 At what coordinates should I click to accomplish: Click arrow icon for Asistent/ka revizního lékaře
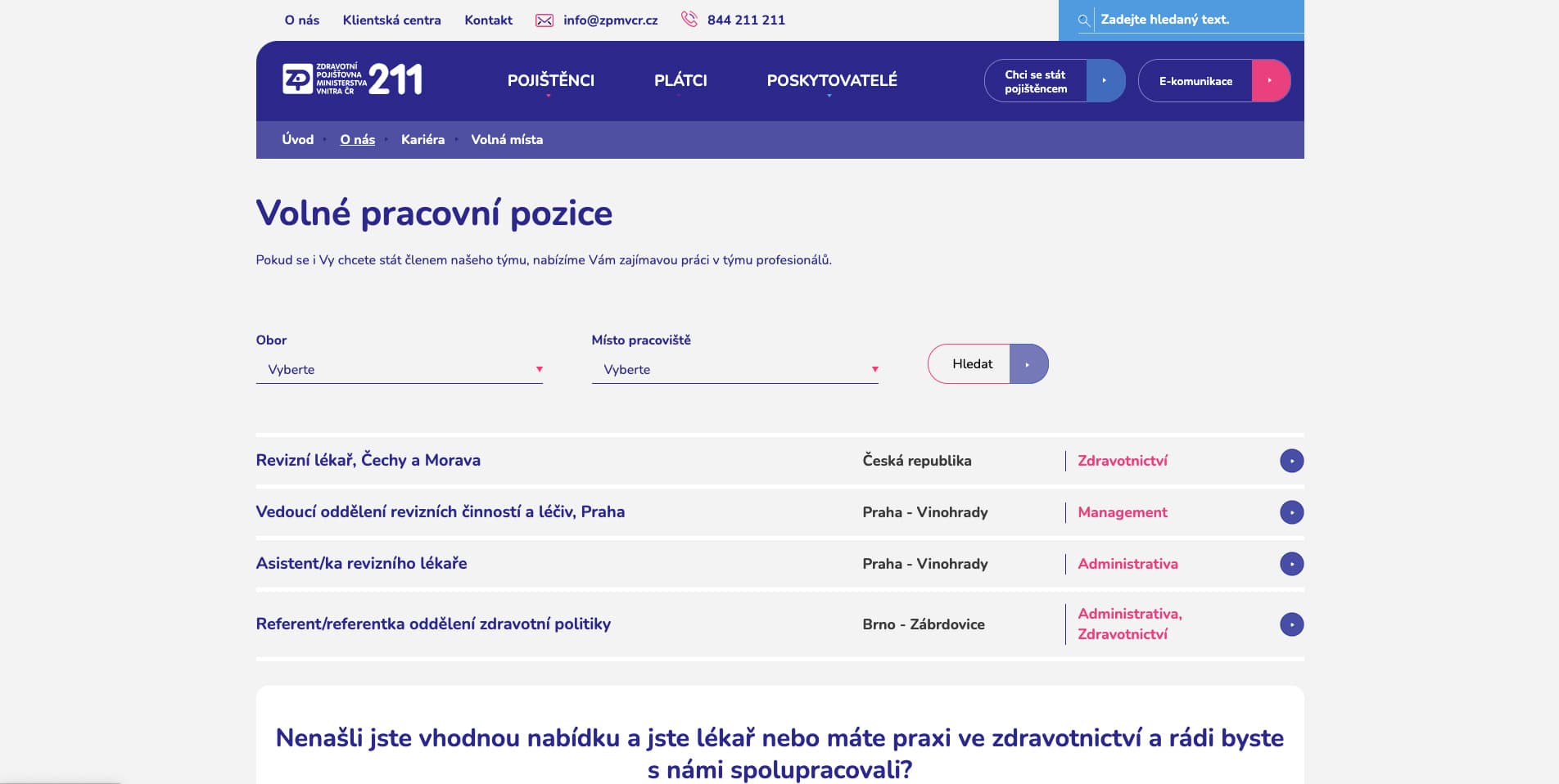(x=1291, y=564)
